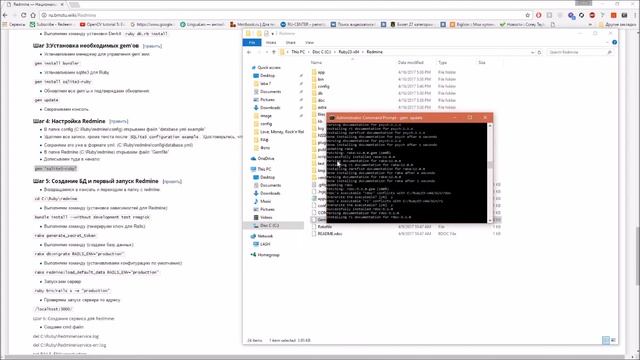The image size is (640, 360).
Task: Select the README.rdoc file
Action: (330, 234)
